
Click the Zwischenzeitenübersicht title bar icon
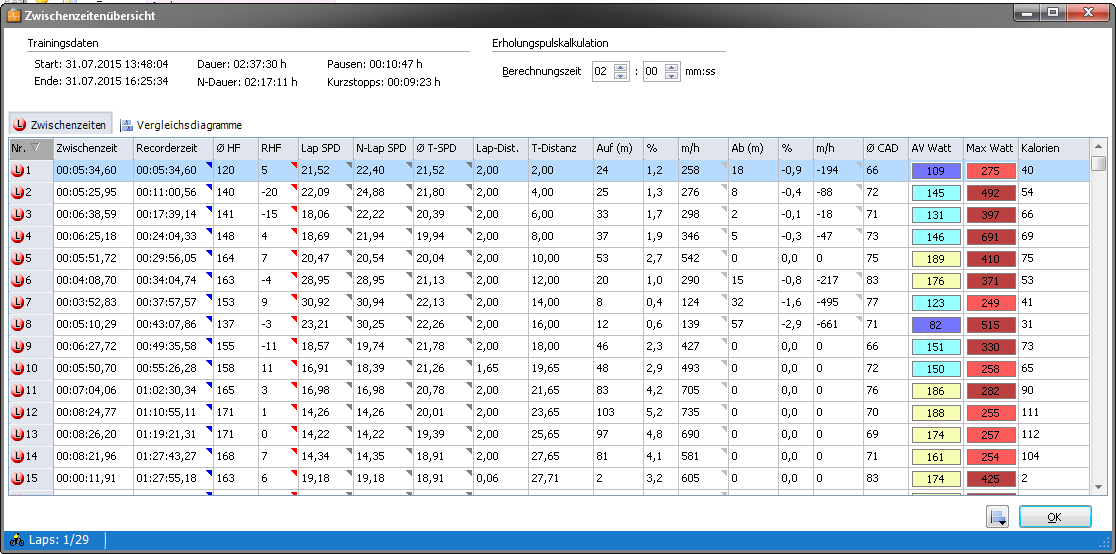(14, 14)
